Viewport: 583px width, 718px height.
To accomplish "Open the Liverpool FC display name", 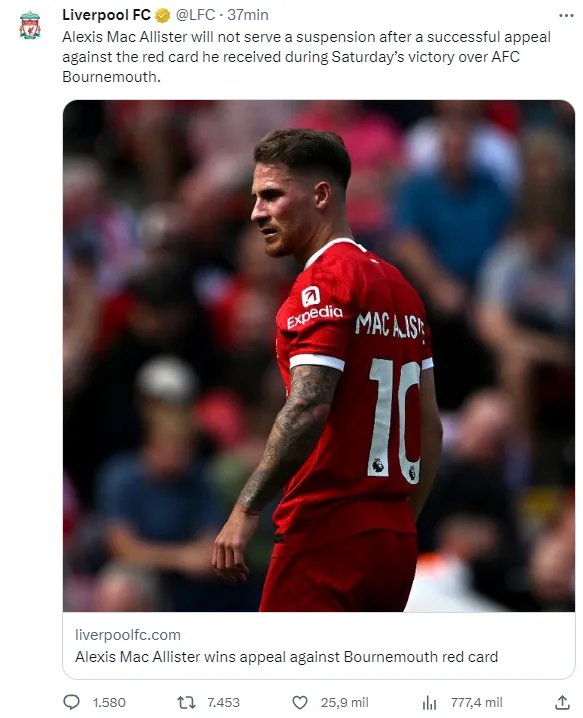I will click(106, 15).
